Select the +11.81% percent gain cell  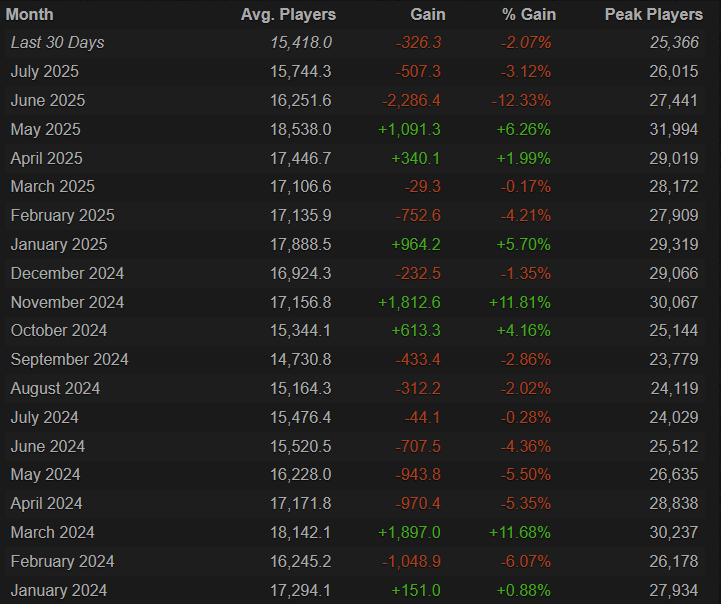tap(520, 302)
